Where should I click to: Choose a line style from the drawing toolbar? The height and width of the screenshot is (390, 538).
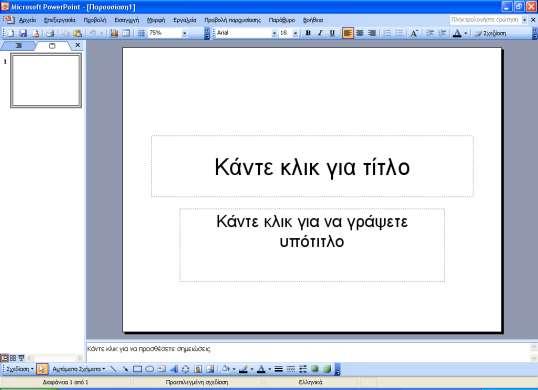(279, 369)
